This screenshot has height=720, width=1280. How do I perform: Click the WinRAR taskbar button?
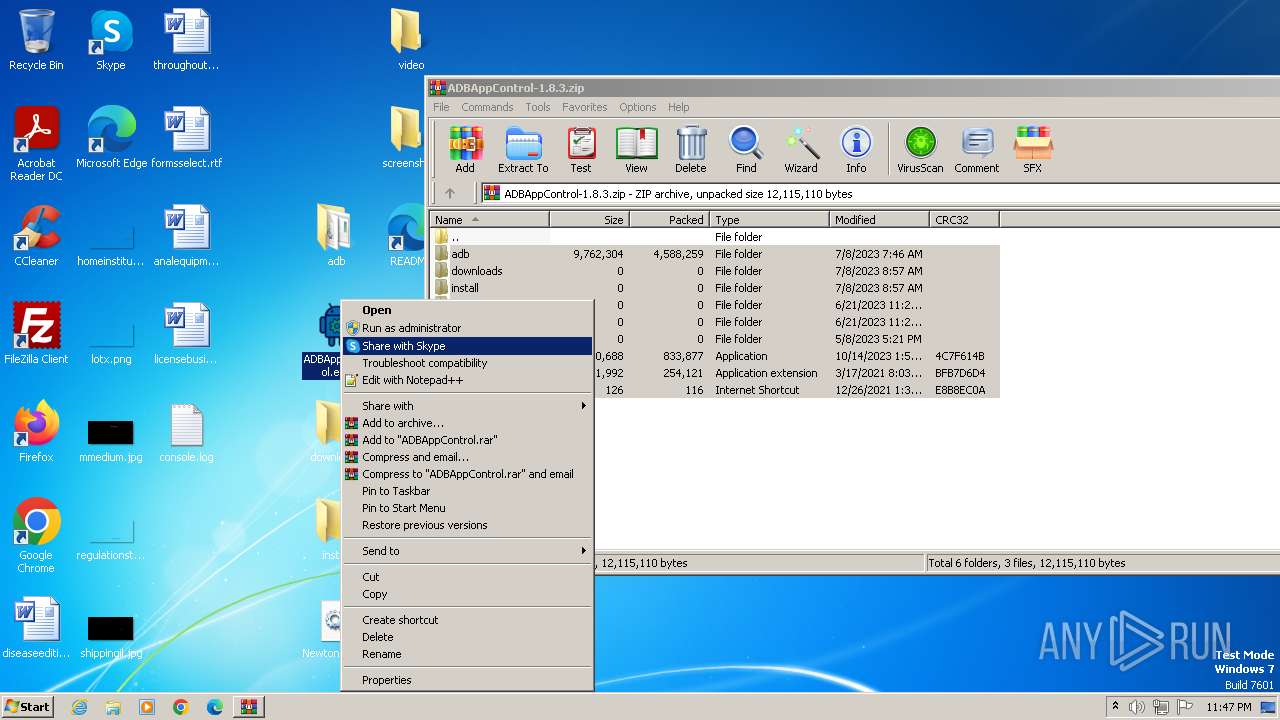pos(248,707)
